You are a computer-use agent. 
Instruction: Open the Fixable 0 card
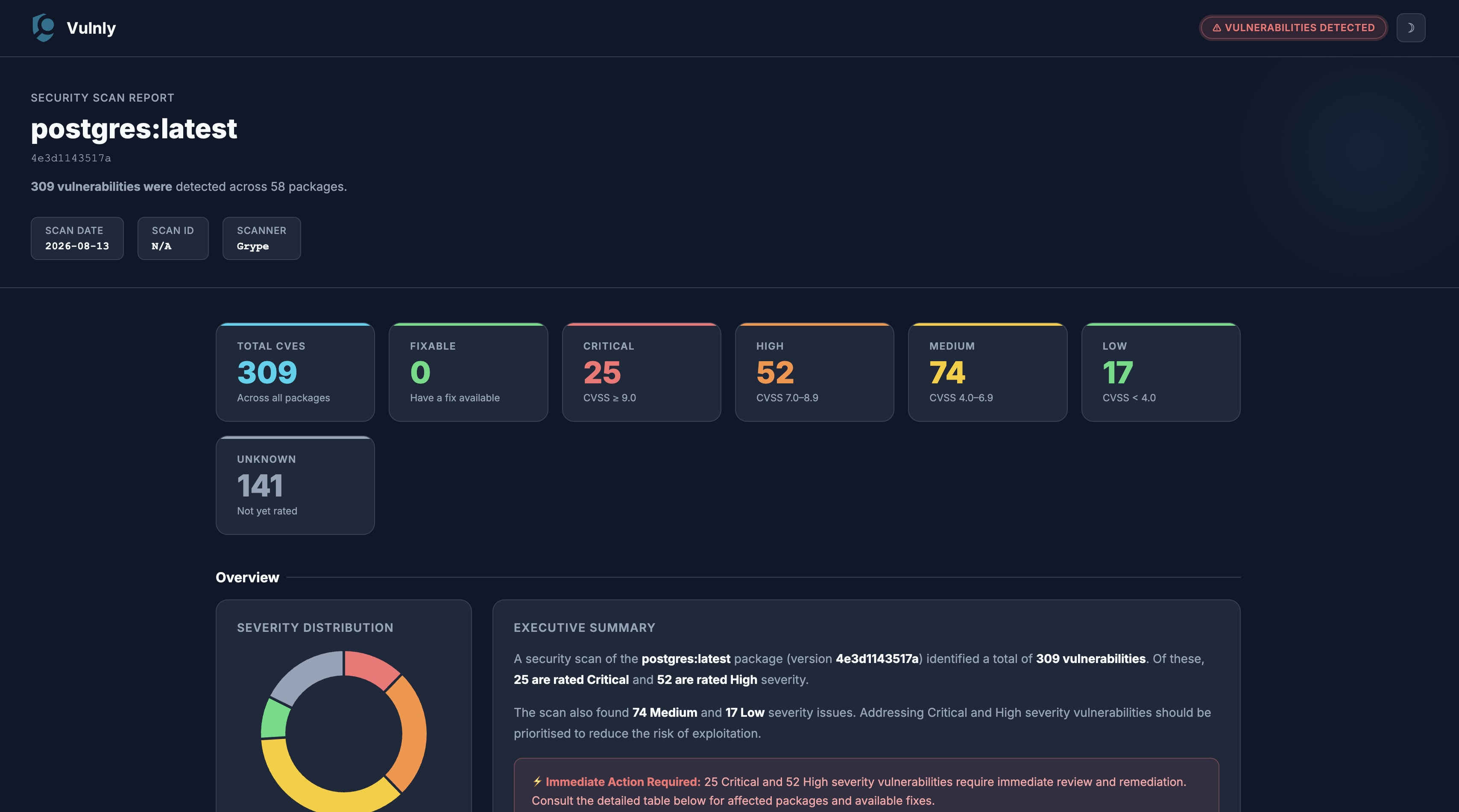[469, 372]
